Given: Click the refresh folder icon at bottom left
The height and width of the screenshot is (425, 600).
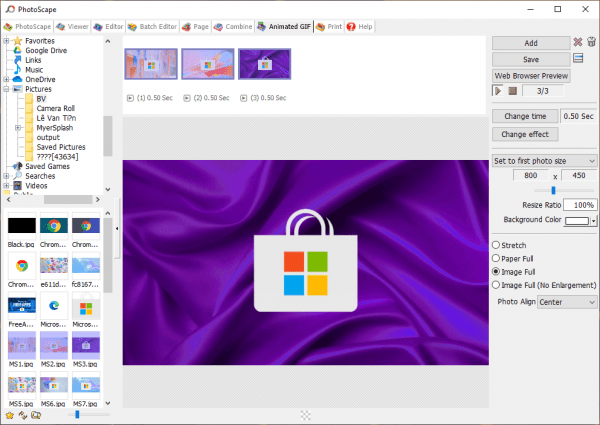Looking at the screenshot, I should (x=23, y=415).
